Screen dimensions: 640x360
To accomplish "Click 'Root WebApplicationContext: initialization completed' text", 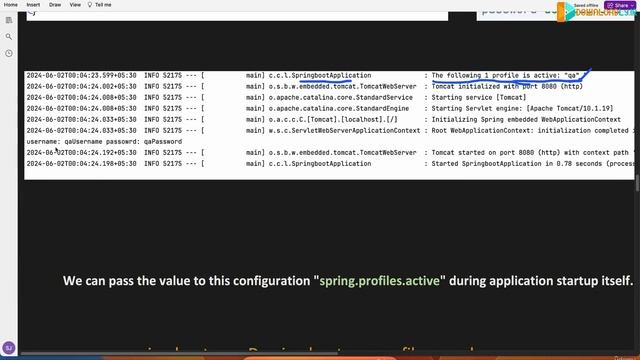I will pos(529,131).
